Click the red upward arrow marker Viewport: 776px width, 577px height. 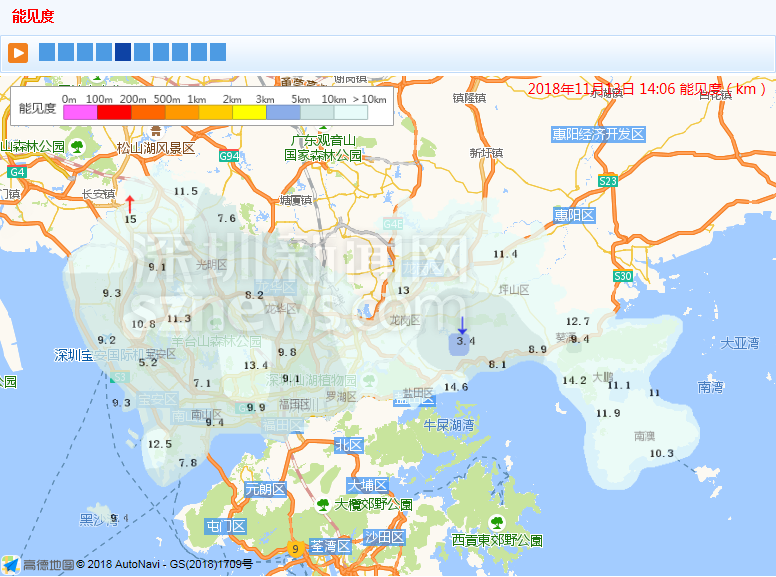pyautogui.click(x=129, y=203)
